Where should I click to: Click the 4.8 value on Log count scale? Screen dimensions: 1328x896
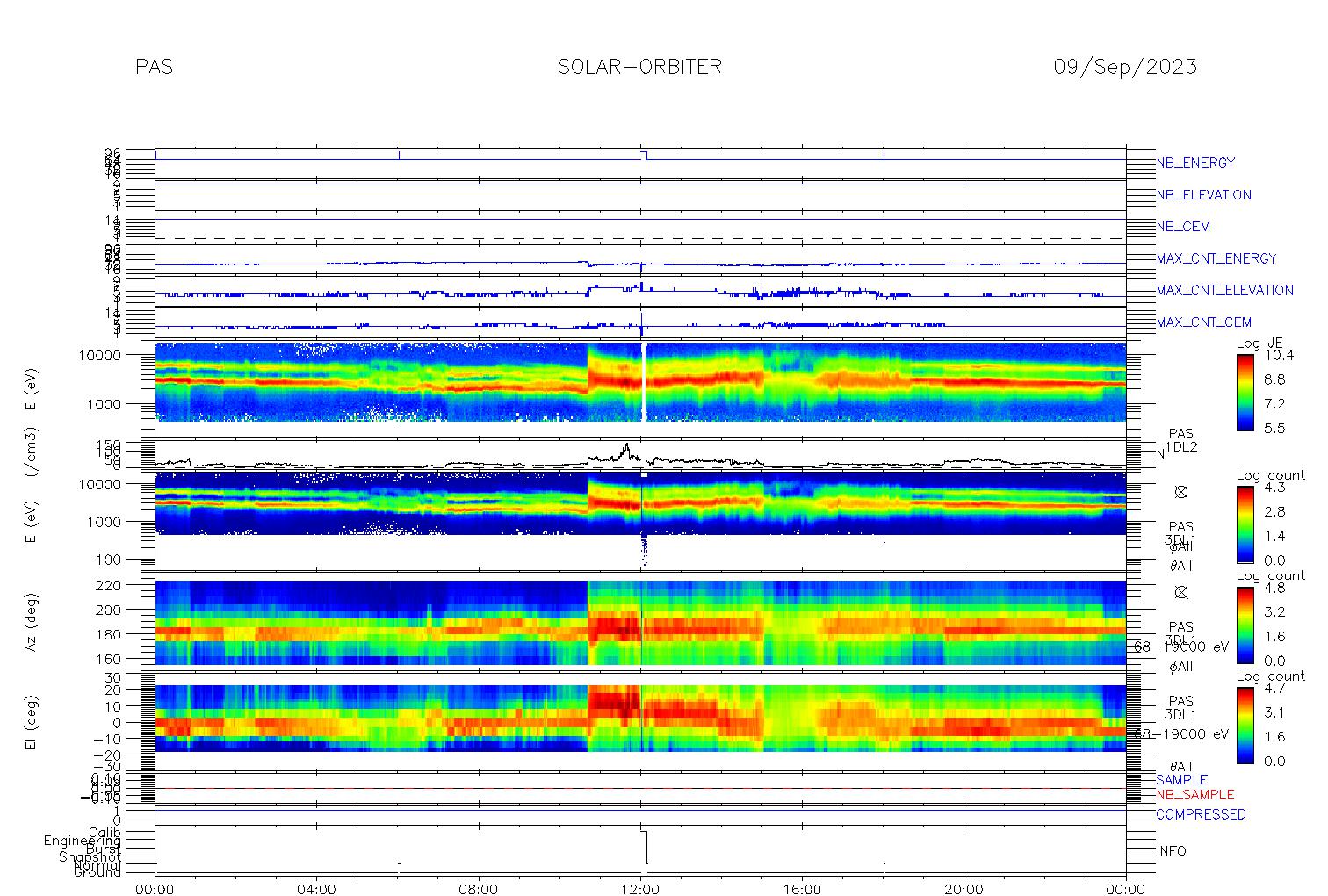(x=1274, y=588)
